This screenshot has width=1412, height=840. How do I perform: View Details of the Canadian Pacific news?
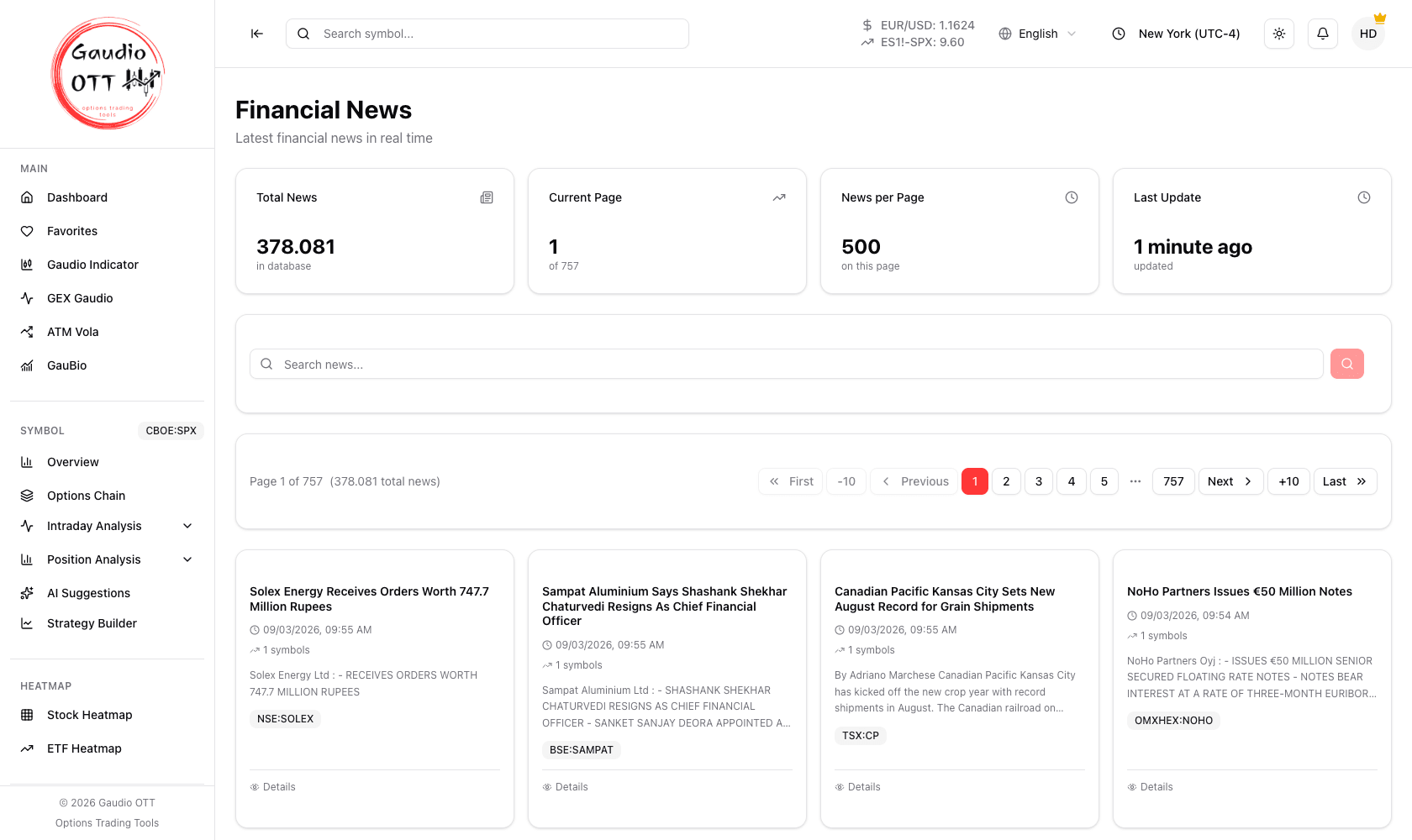pyautogui.click(x=857, y=787)
